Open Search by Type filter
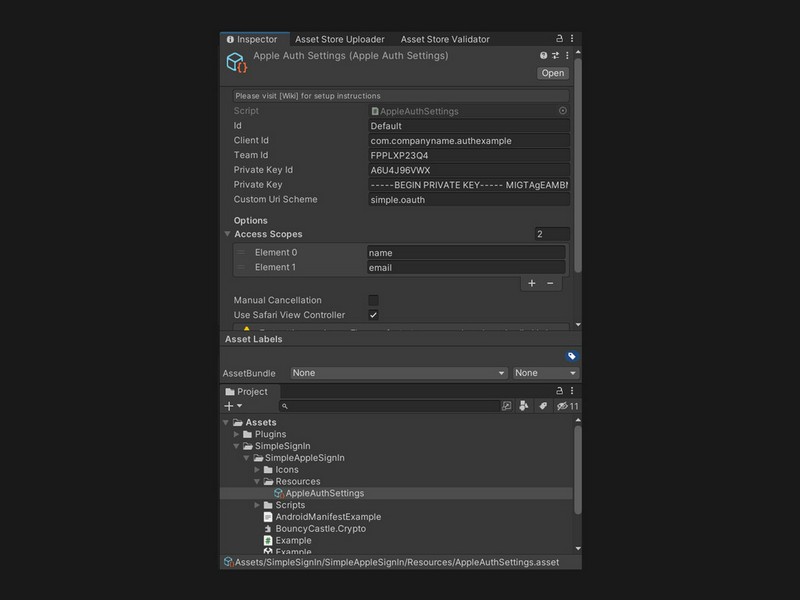 [x=523, y=406]
